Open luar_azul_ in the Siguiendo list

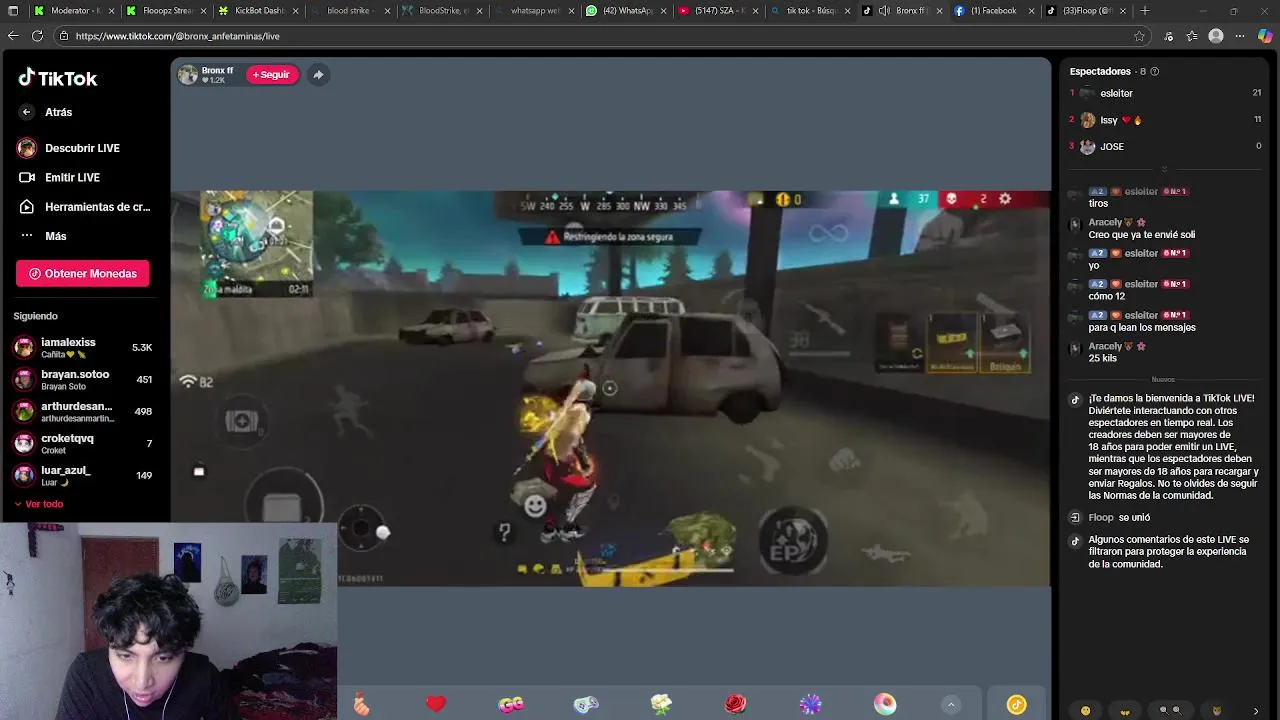coord(82,476)
